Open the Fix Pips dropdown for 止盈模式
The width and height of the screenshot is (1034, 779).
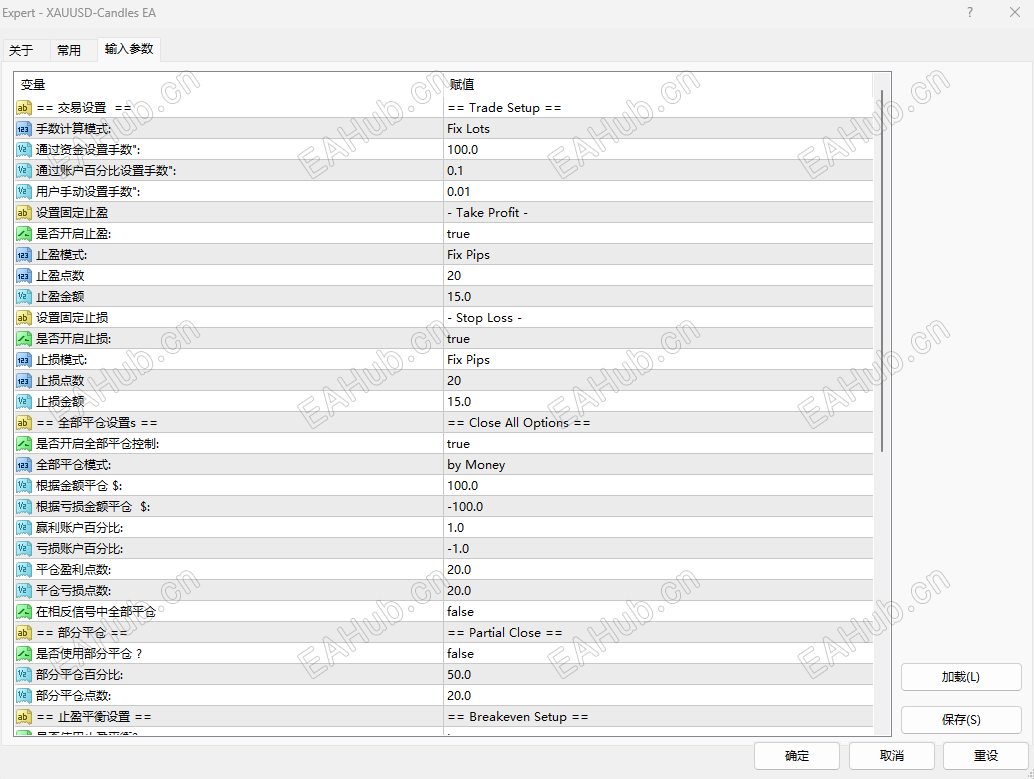[658, 255]
